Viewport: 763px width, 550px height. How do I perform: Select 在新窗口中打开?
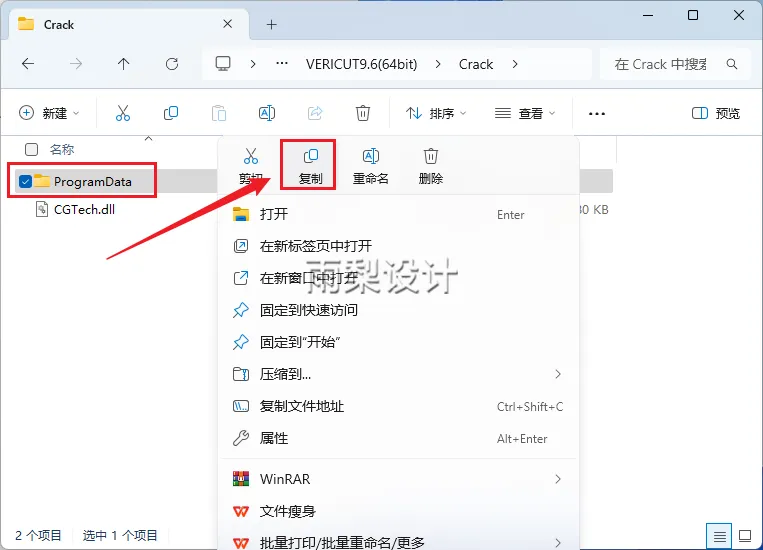tap(398, 278)
